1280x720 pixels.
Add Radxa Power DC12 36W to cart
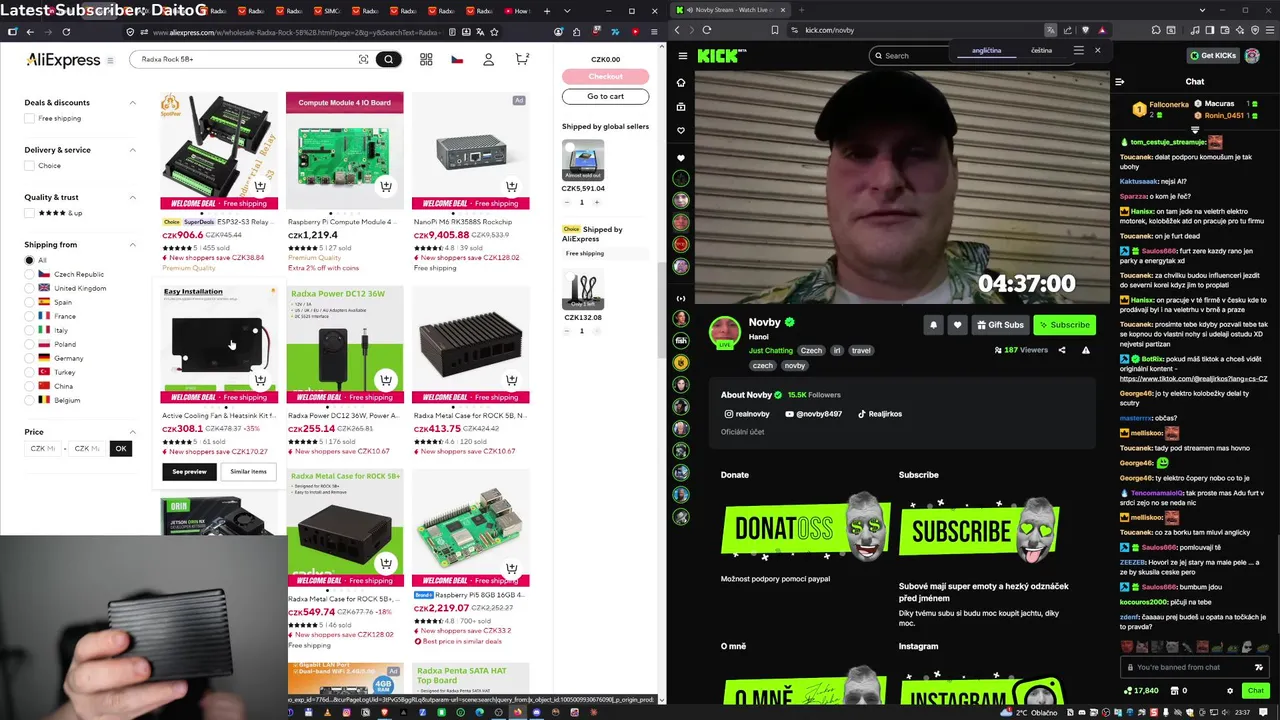click(x=385, y=380)
